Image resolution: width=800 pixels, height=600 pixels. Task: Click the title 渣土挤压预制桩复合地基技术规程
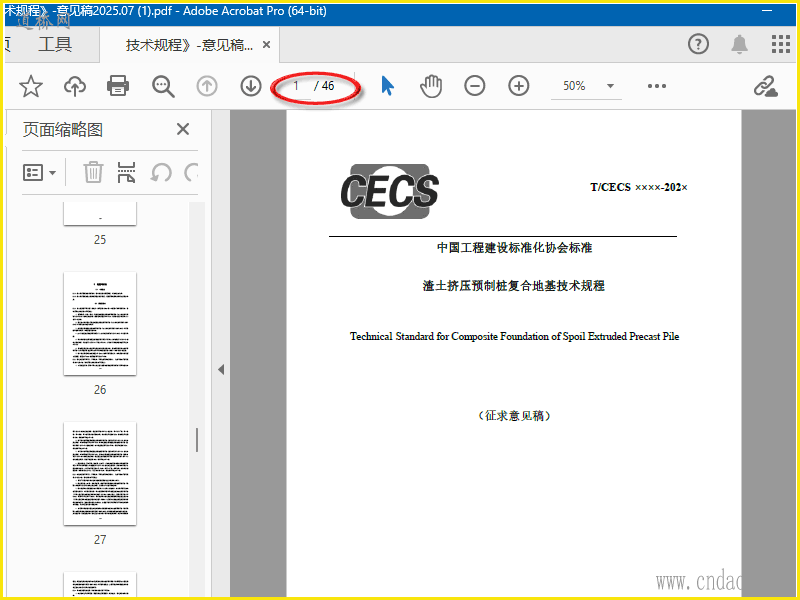[x=513, y=286]
